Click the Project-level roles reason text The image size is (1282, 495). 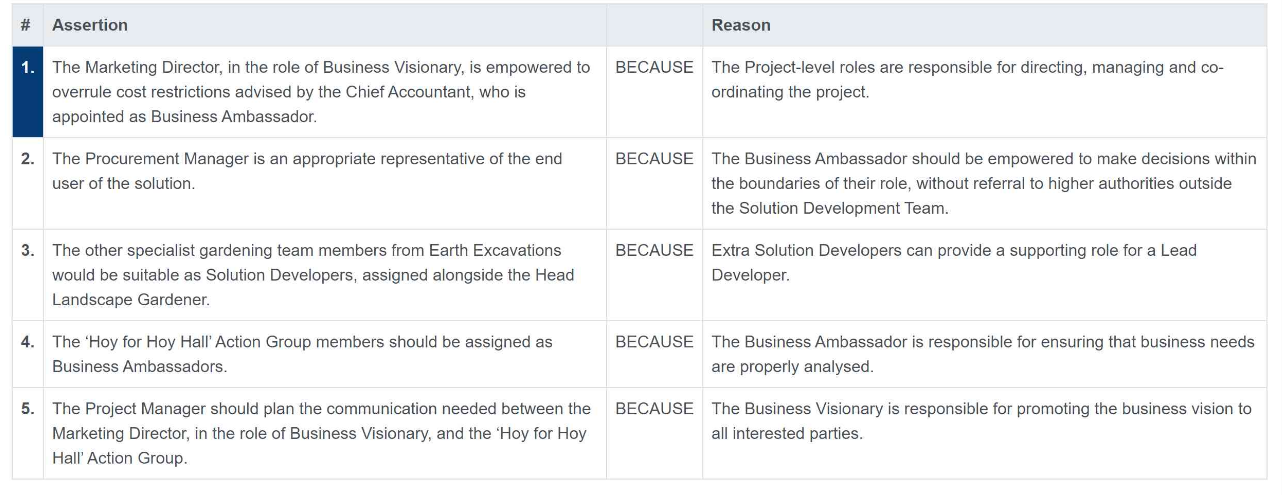pyautogui.click(x=967, y=80)
